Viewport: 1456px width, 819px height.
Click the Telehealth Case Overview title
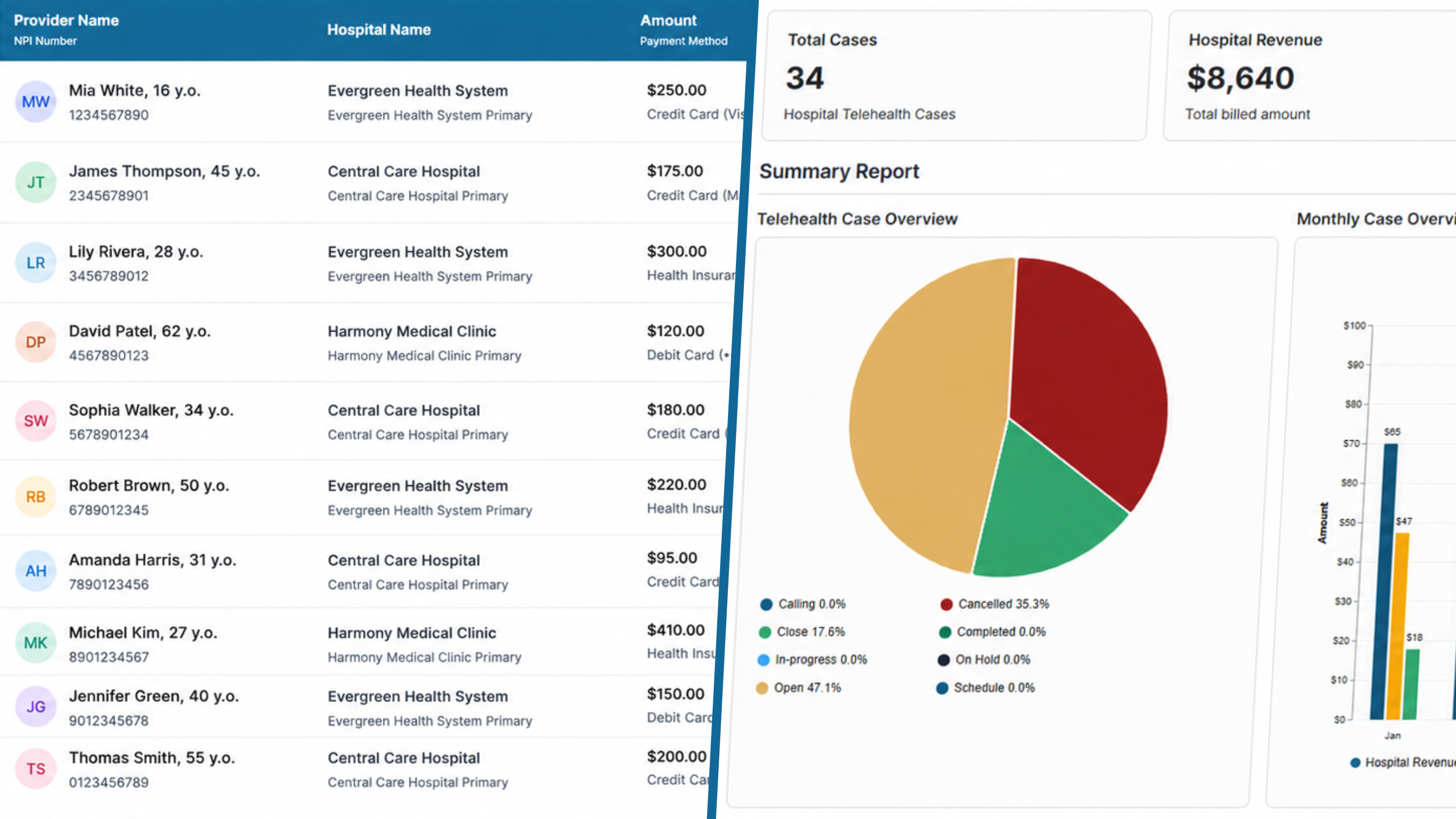click(x=857, y=219)
